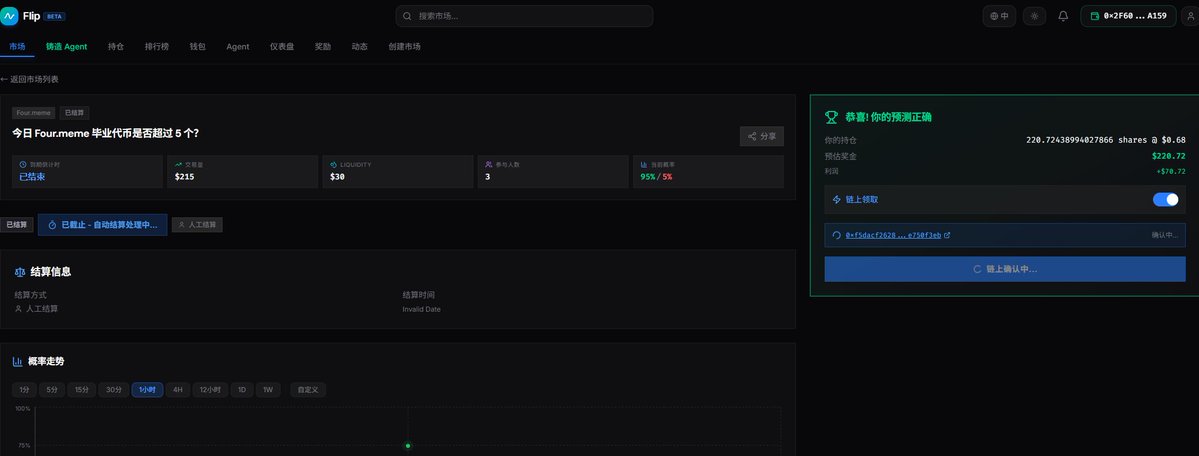Image resolution: width=1199 pixels, height=456 pixels.
Task: Open the 奖励 tab
Action: pyautogui.click(x=323, y=47)
